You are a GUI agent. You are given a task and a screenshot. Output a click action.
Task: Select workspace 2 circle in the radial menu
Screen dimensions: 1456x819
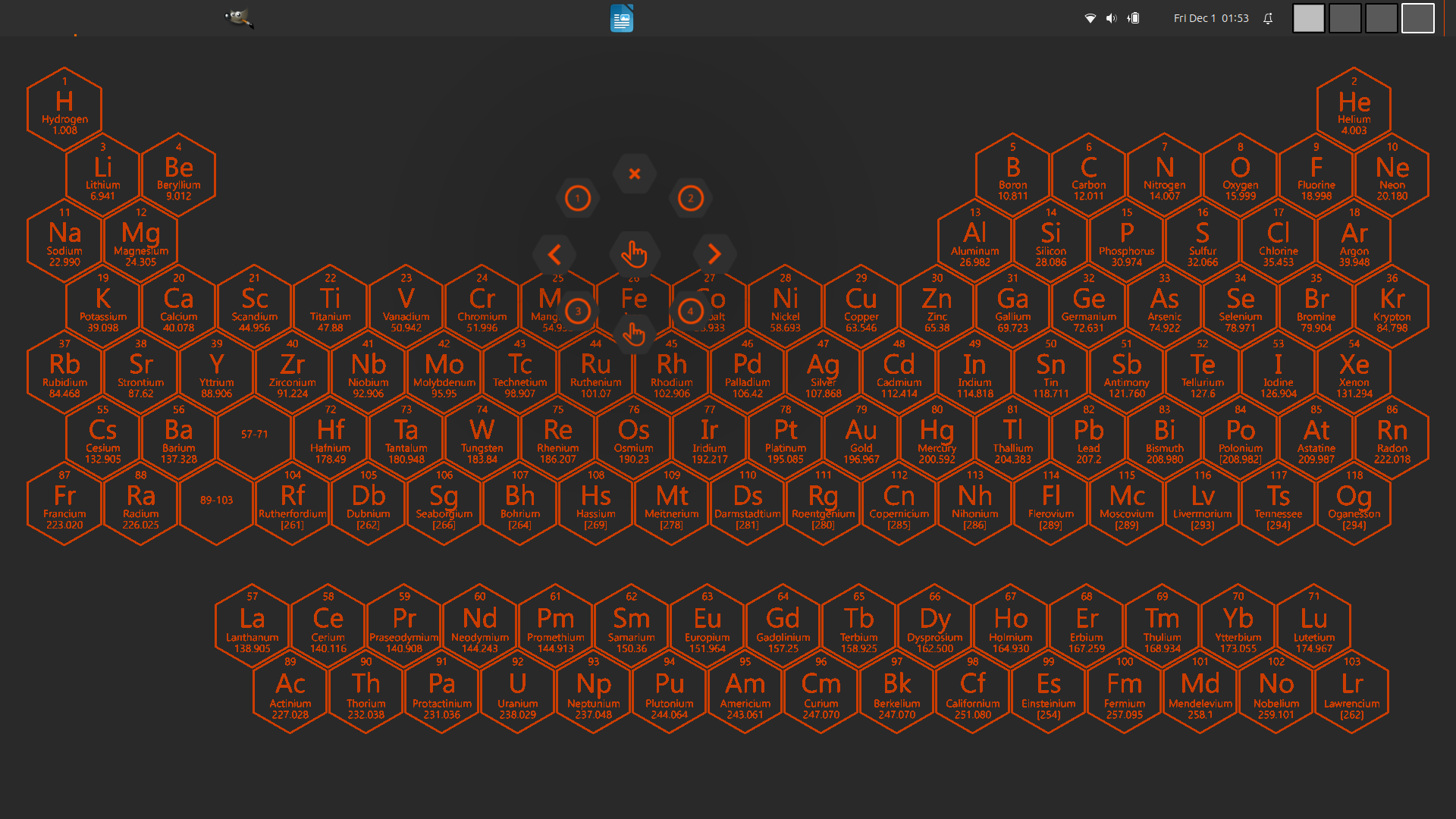690,199
